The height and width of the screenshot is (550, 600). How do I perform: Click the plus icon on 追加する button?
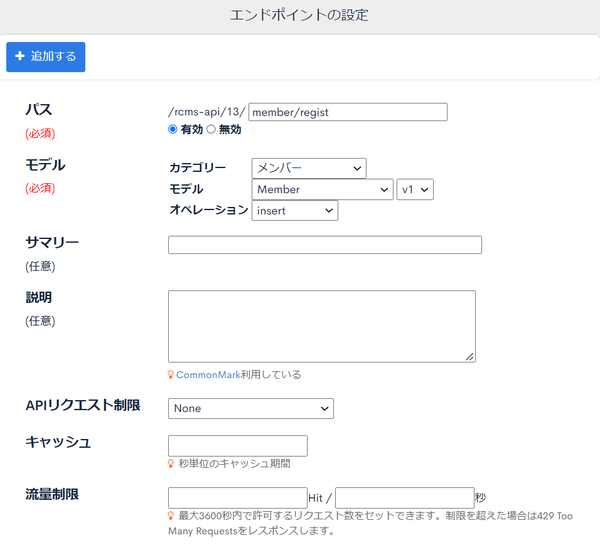click(x=20, y=56)
